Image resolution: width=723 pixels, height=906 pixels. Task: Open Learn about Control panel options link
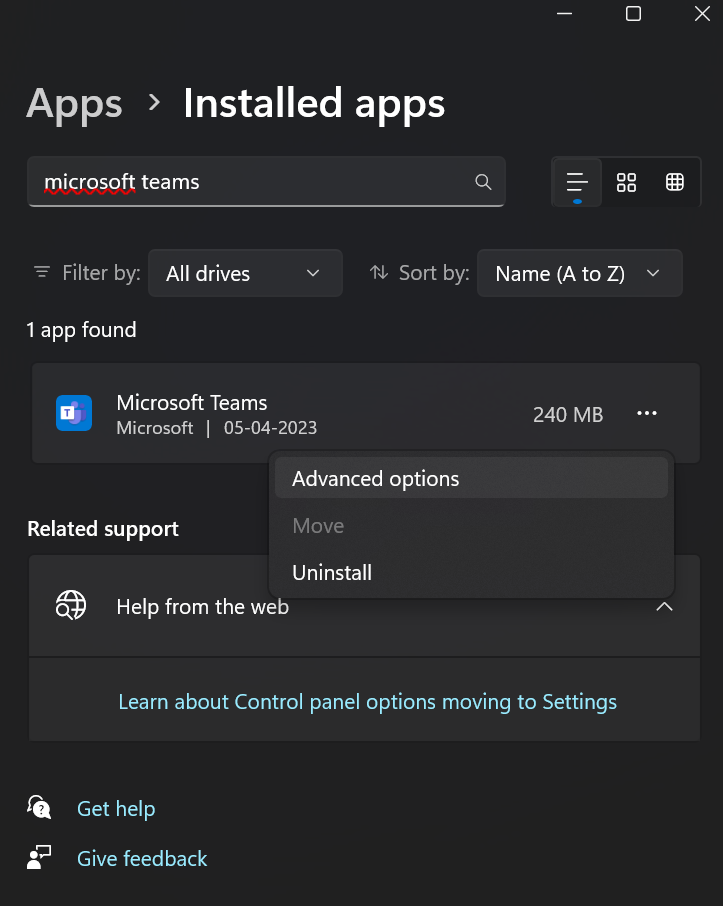tap(367, 702)
